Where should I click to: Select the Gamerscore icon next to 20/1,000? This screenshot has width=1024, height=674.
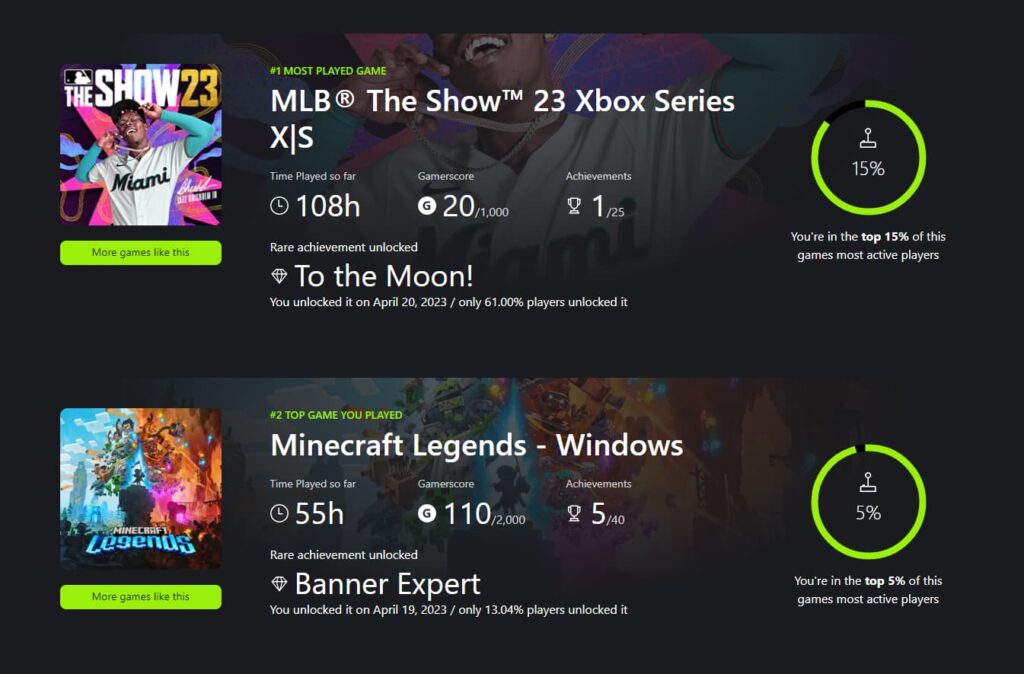[x=428, y=206]
